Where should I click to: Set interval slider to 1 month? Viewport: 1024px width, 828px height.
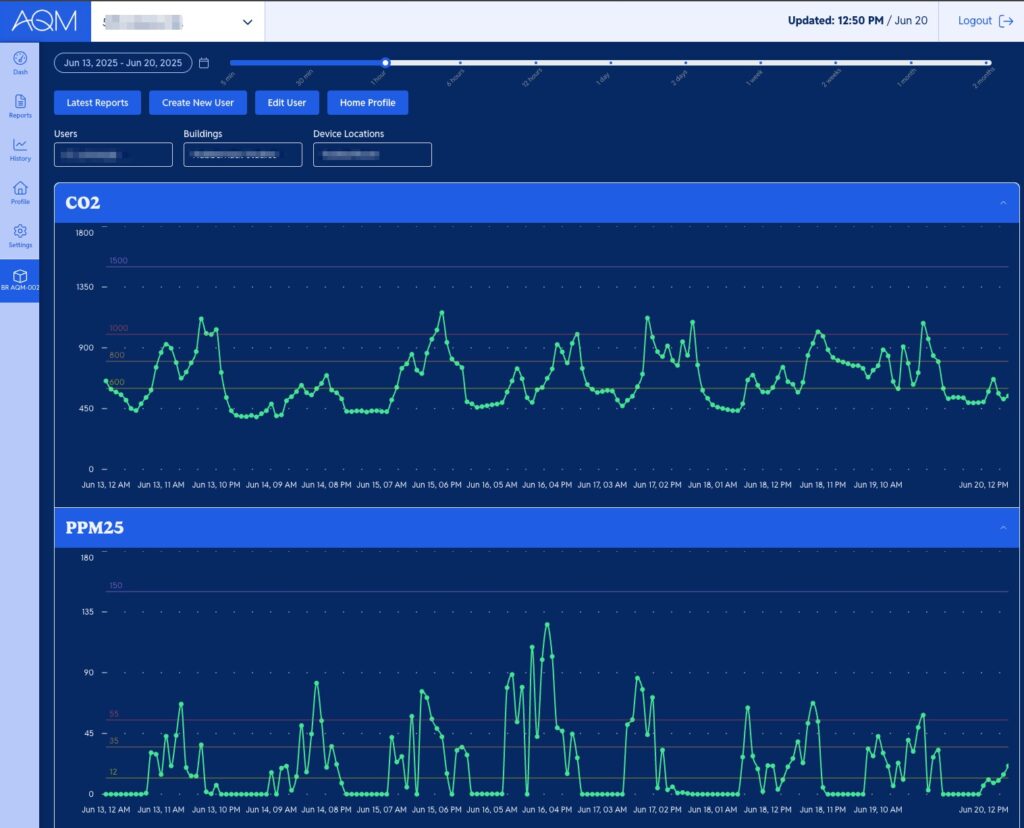(911, 63)
